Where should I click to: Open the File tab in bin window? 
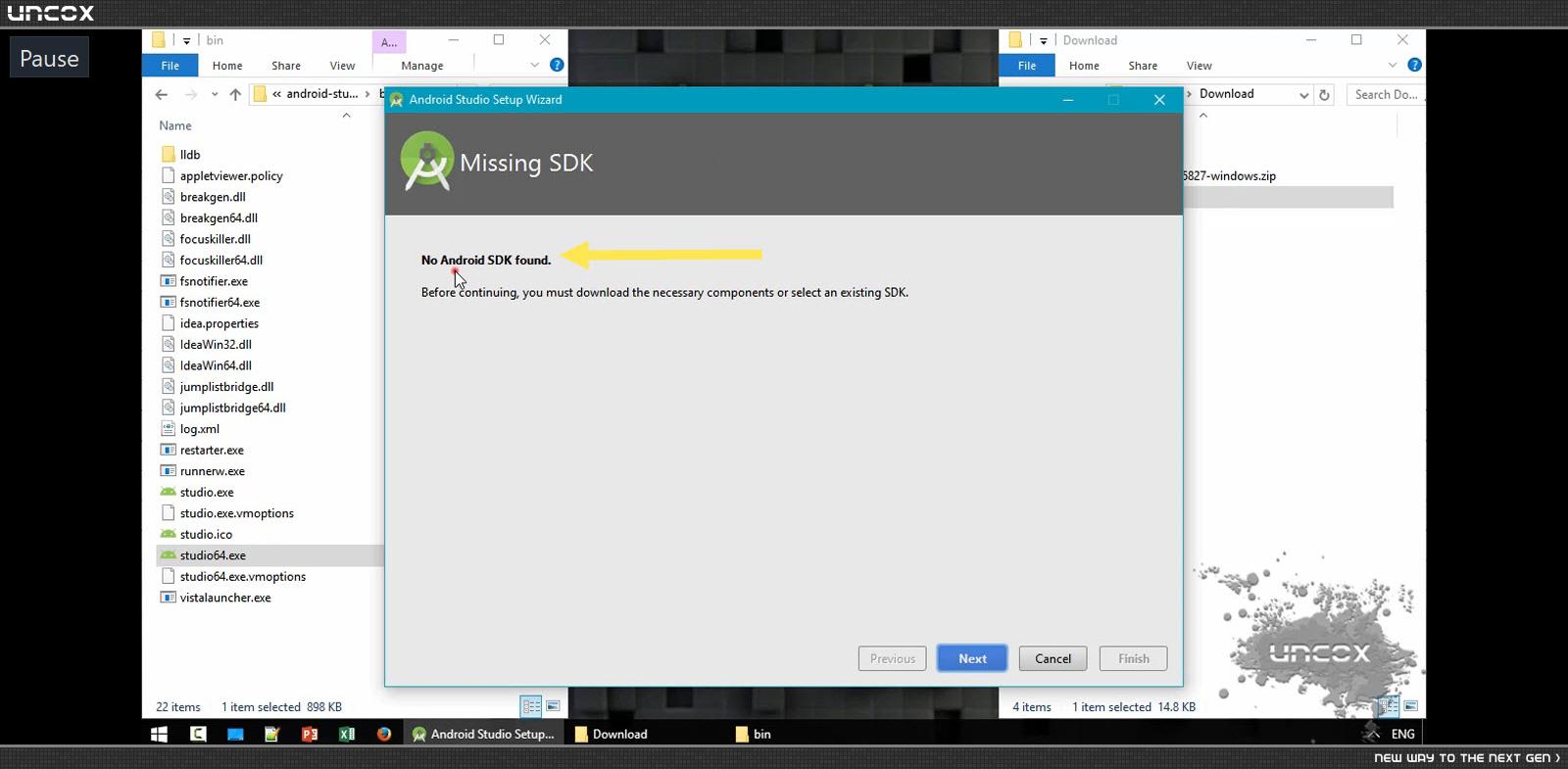171,66
